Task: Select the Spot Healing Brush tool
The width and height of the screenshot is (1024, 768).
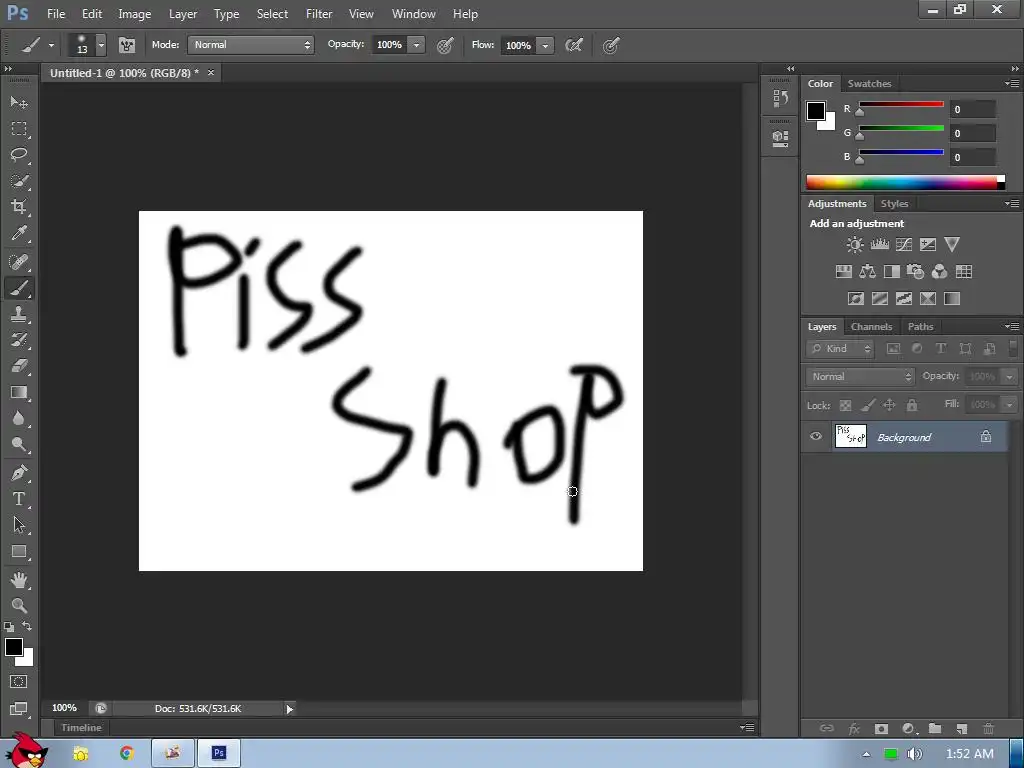Action: click(19, 262)
